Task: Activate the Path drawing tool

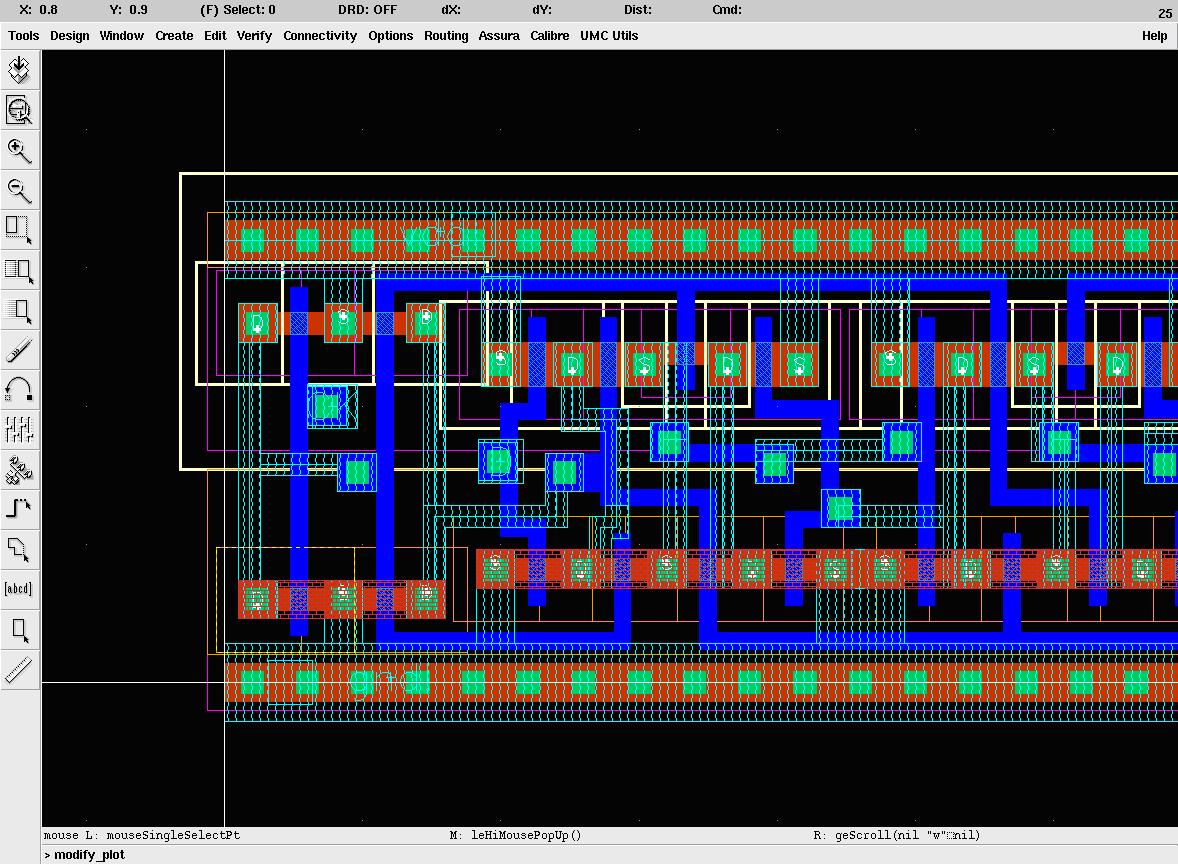Action: [x=20, y=509]
